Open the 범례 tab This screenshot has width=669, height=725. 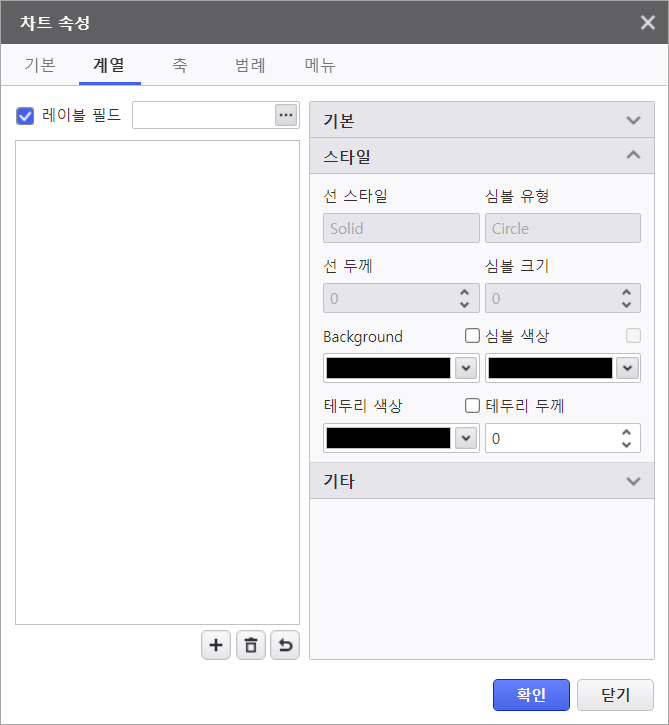click(250, 65)
